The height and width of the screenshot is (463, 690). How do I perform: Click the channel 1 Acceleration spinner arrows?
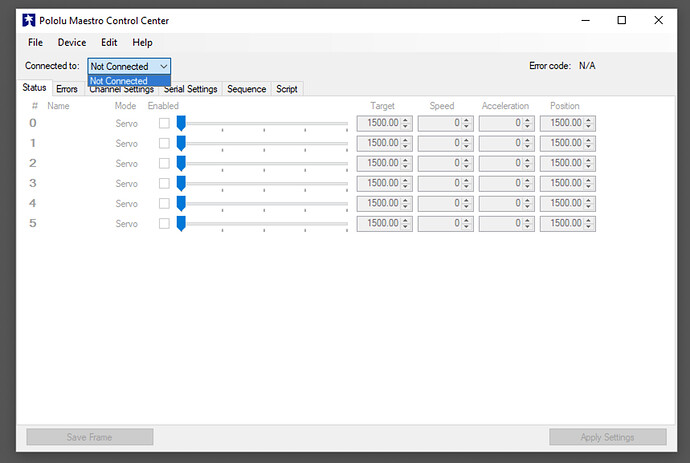529,143
